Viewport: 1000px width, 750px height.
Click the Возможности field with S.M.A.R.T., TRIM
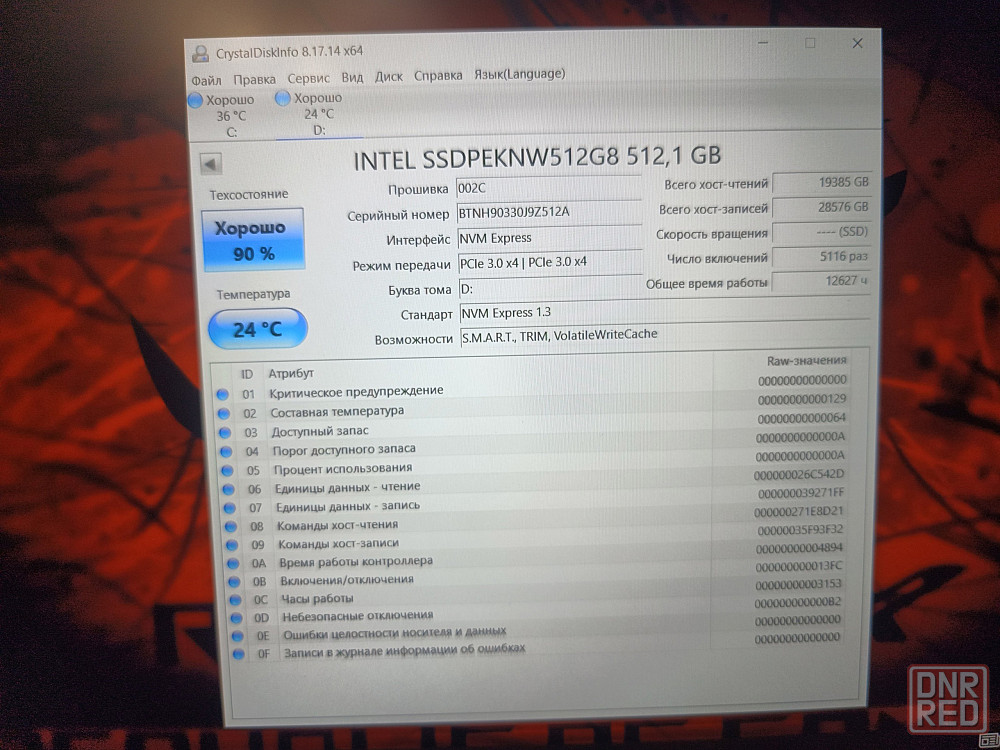click(665, 335)
